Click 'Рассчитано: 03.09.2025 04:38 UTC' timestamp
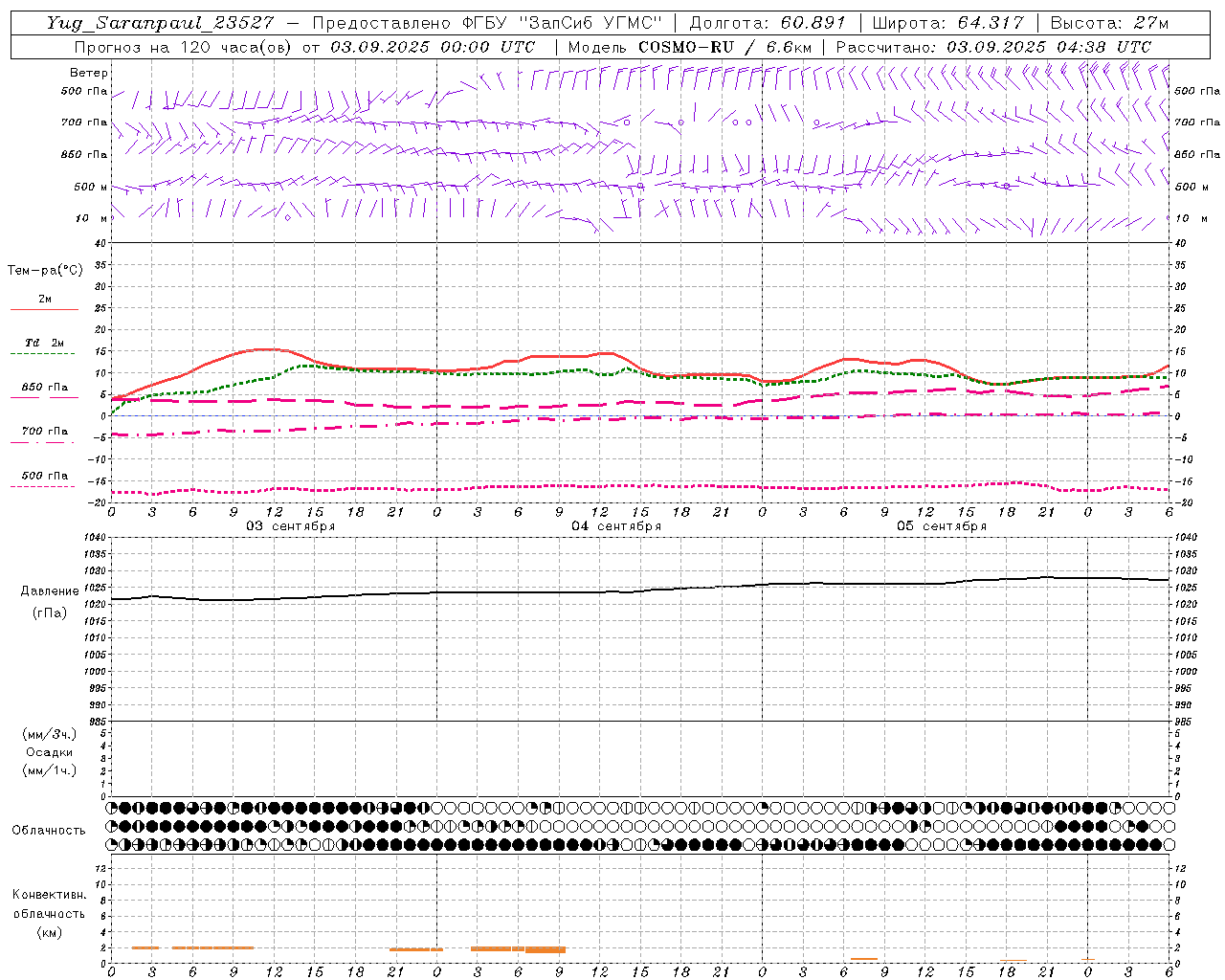 993,47
